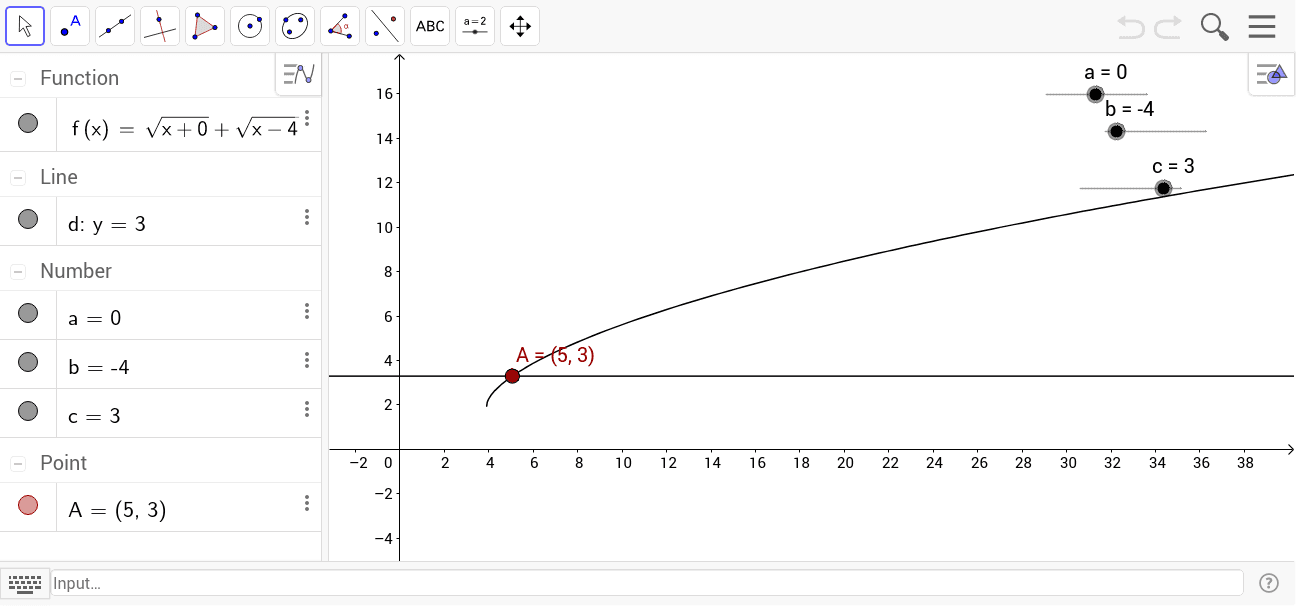Open the Graphics view style bar
This screenshot has width=1296, height=606.
tap(1272, 74)
